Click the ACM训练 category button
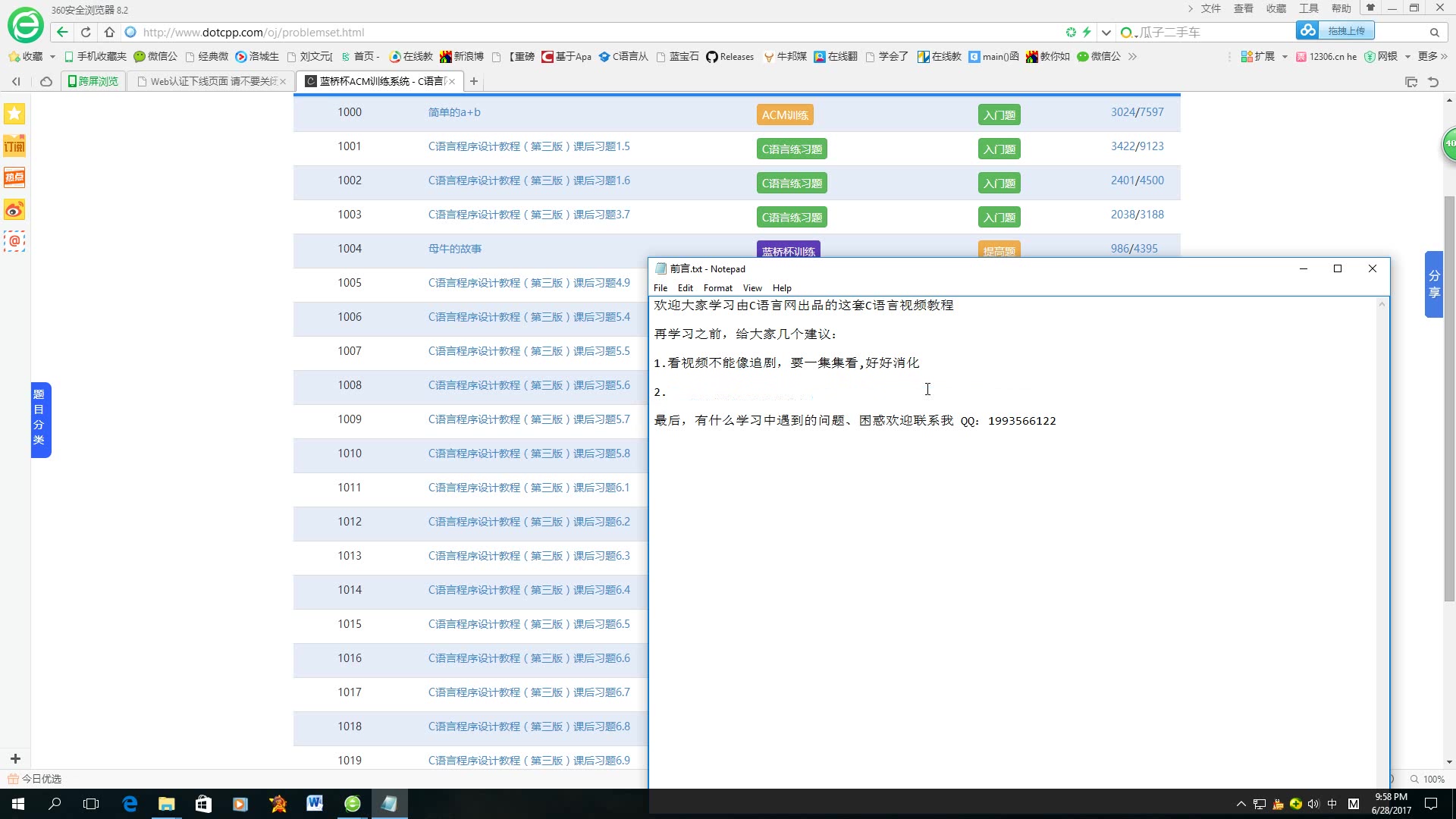 (x=786, y=115)
